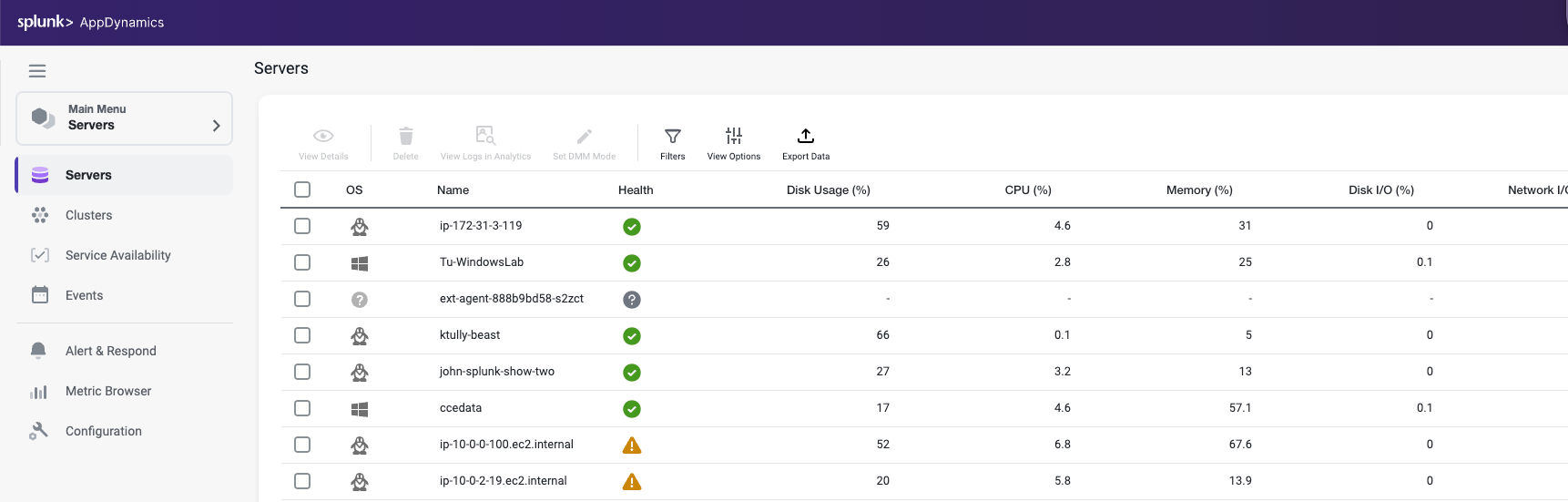Click green health status for ktully-beast
The width and height of the screenshot is (1568, 502).
pos(631,336)
